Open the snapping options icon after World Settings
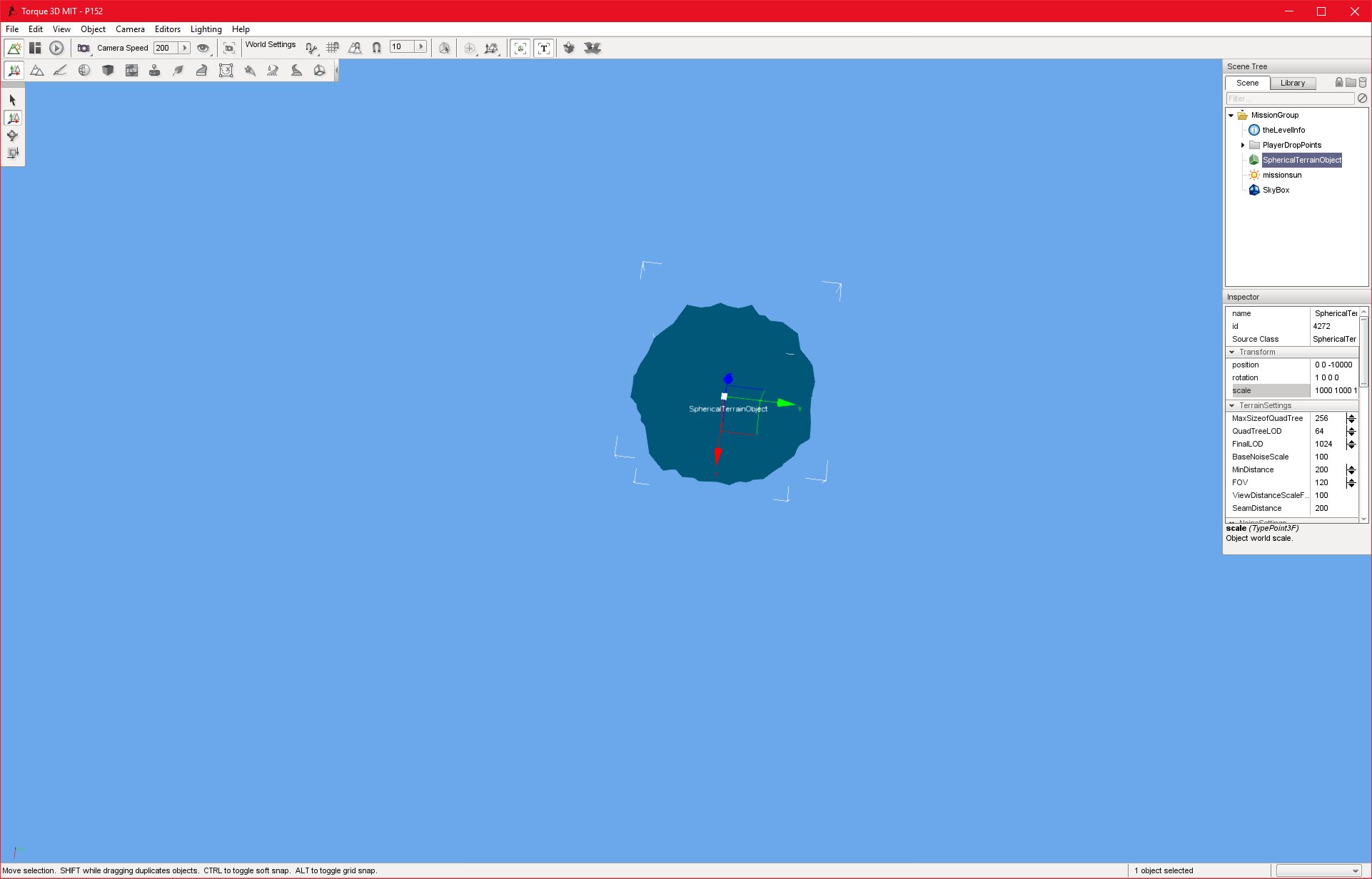This screenshot has height=879, width=1372. 311,48
